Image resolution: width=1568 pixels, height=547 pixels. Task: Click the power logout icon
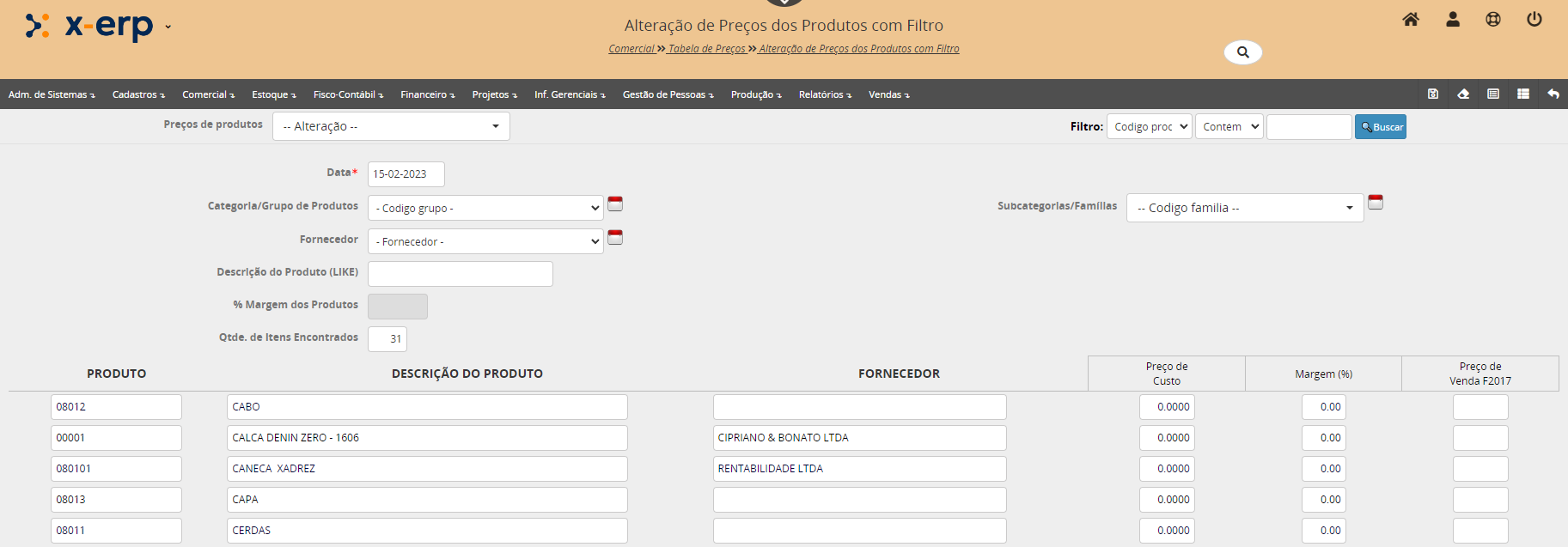1534,20
